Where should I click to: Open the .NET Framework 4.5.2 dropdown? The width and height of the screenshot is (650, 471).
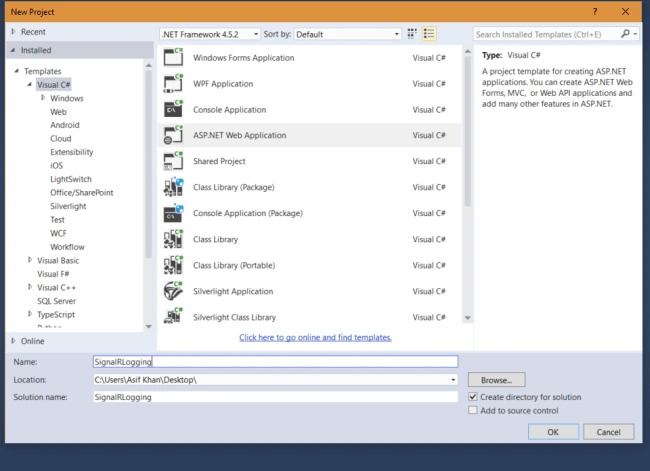click(210, 34)
